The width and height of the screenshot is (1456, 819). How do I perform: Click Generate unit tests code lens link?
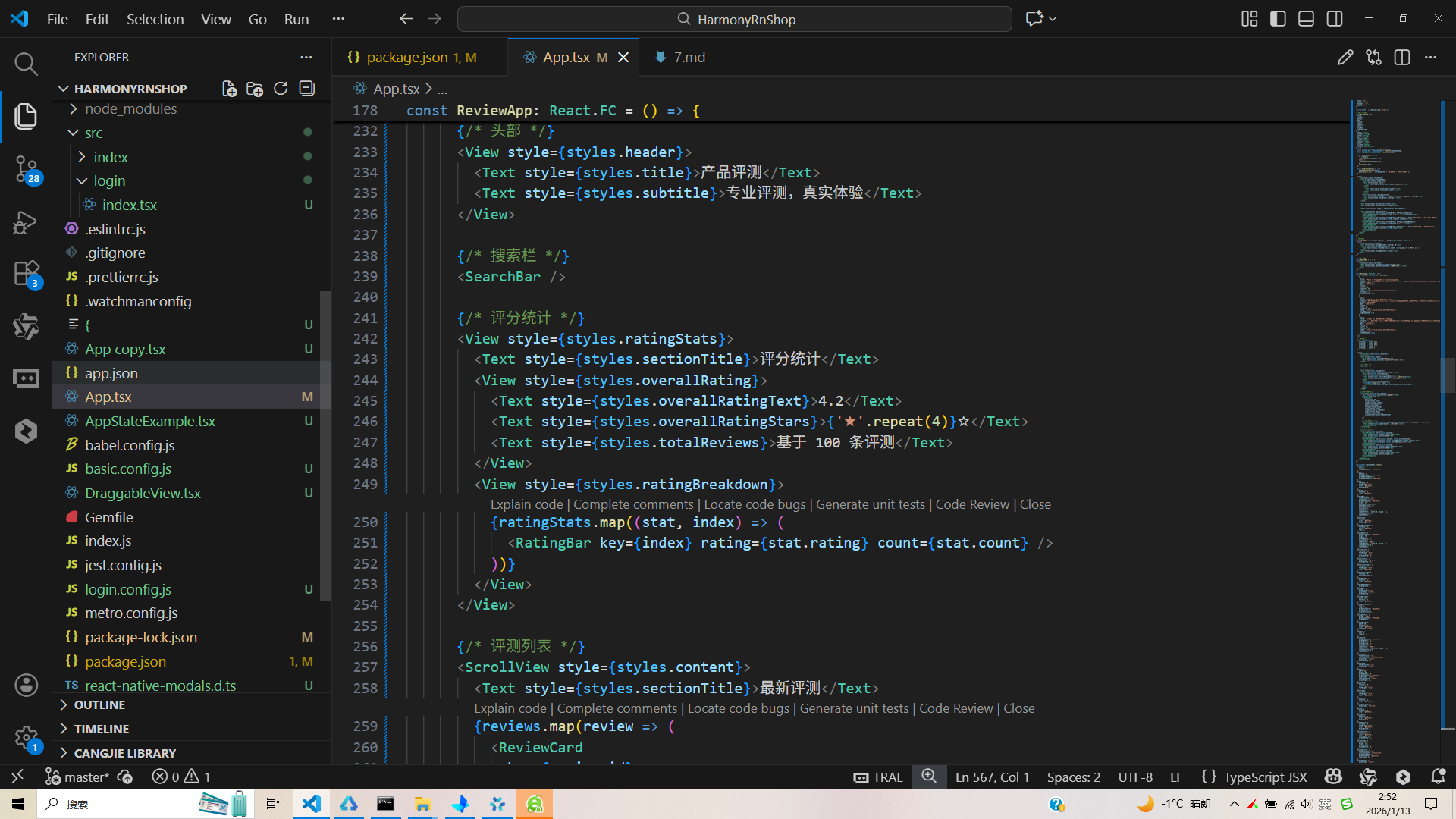point(870,505)
